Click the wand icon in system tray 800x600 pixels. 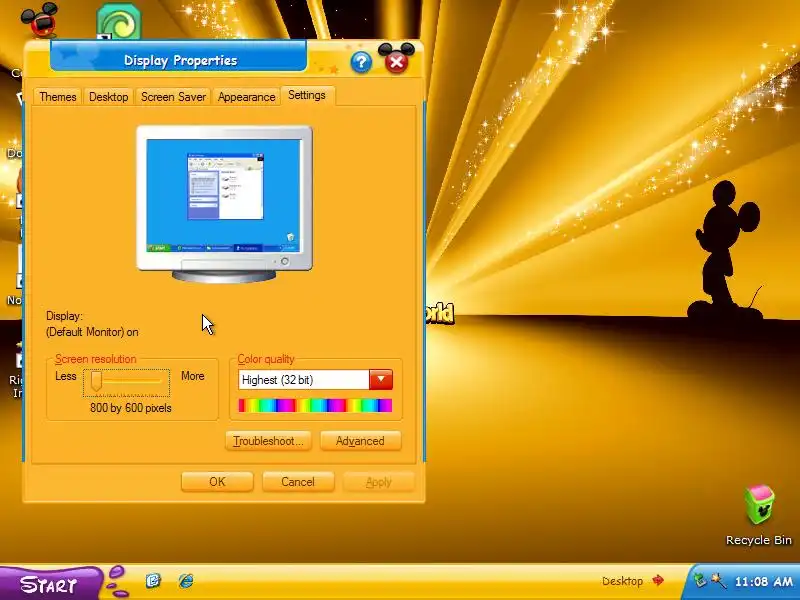[718, 580]
